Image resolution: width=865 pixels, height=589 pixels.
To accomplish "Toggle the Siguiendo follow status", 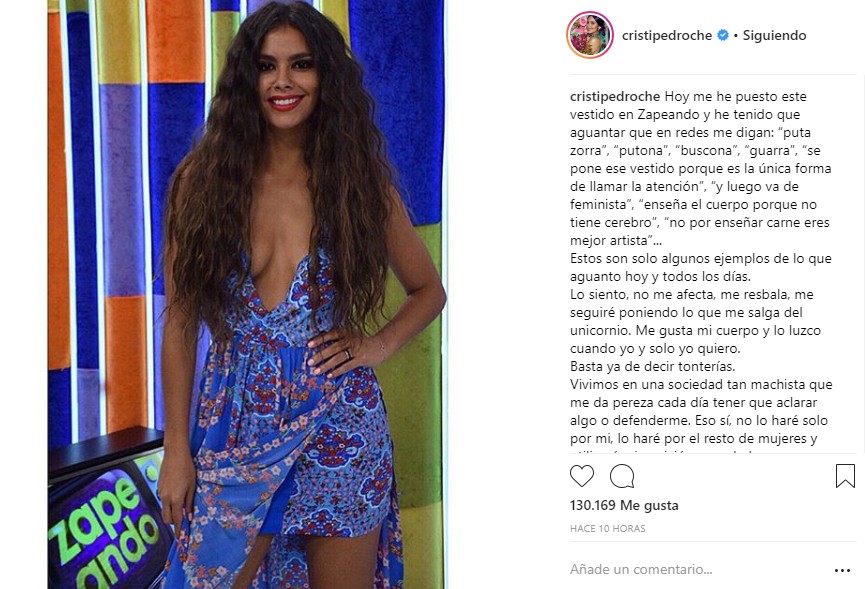I will (x=774, y=35).
